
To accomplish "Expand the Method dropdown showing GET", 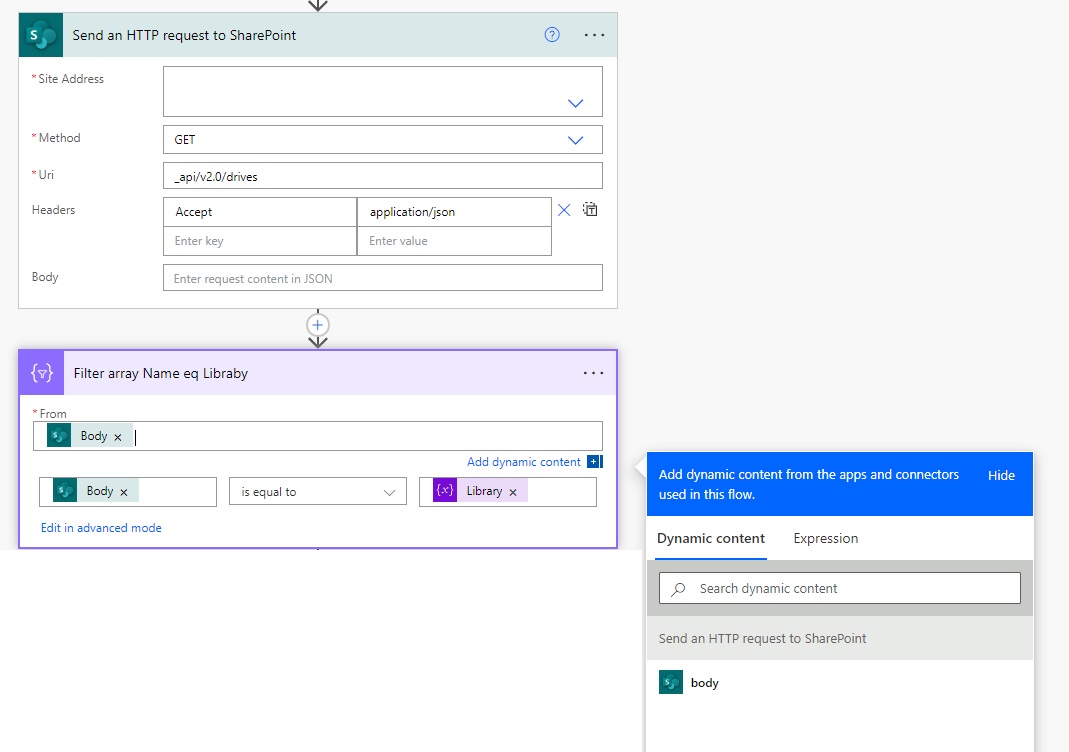I will (575, 139).
